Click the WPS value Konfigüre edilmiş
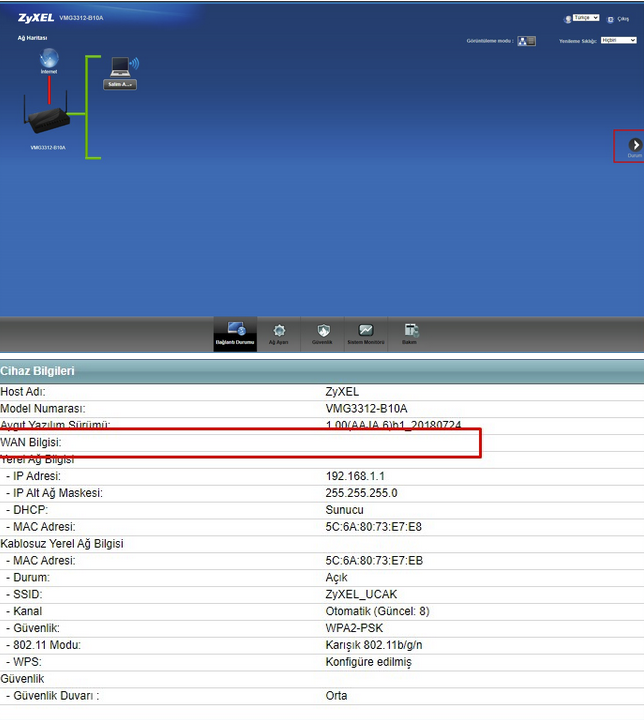This screenshot has width=644, height=721. tap(369, 662)
